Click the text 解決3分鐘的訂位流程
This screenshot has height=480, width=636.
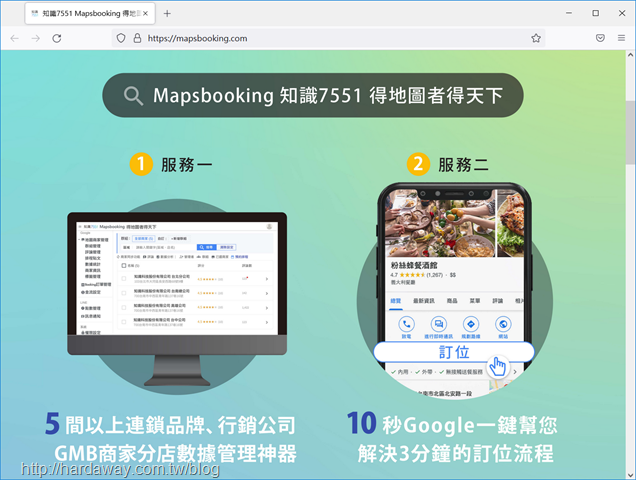pyautogui.click(x=456, y=453)
